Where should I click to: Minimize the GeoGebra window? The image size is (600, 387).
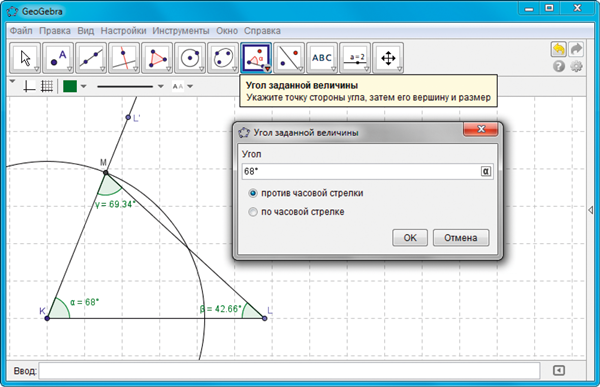tap(529, 8)
